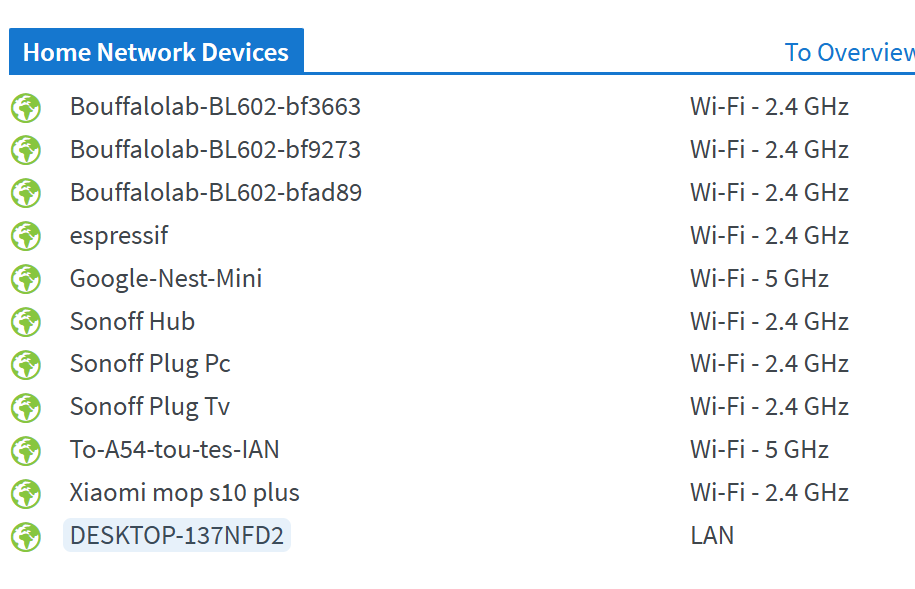Click globe icon beside Bouffalolab-BL602-bf9273
This screenshot has width=915, height=589.
tap(26, 151)
